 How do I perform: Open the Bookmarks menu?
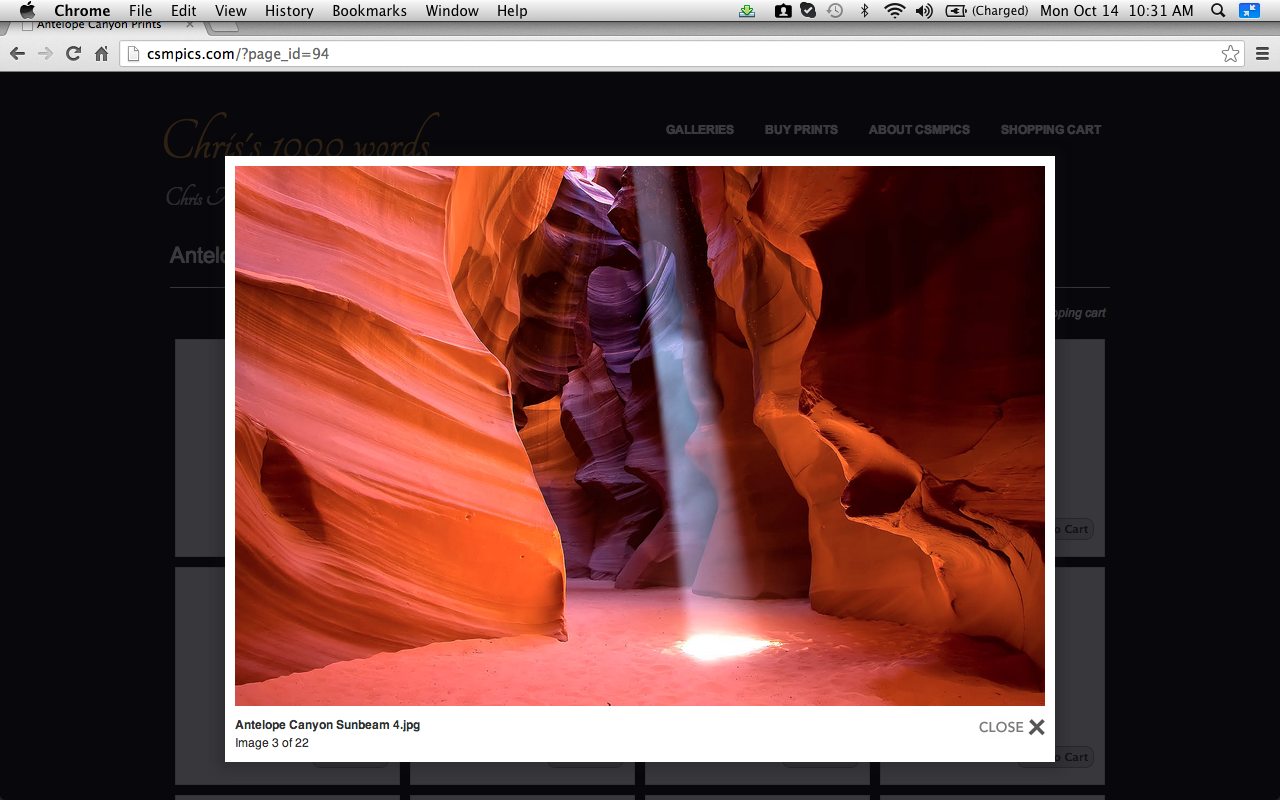pos(369,10)
